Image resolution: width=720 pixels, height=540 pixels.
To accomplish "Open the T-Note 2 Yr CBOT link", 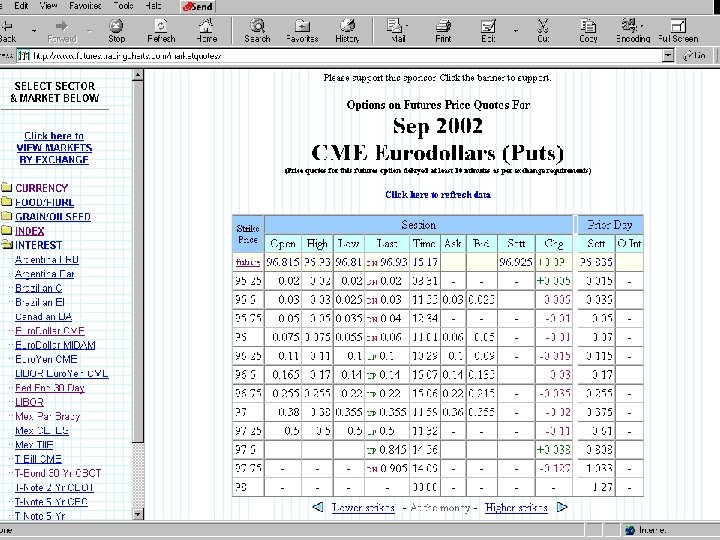I will click(x=54, y=487).
